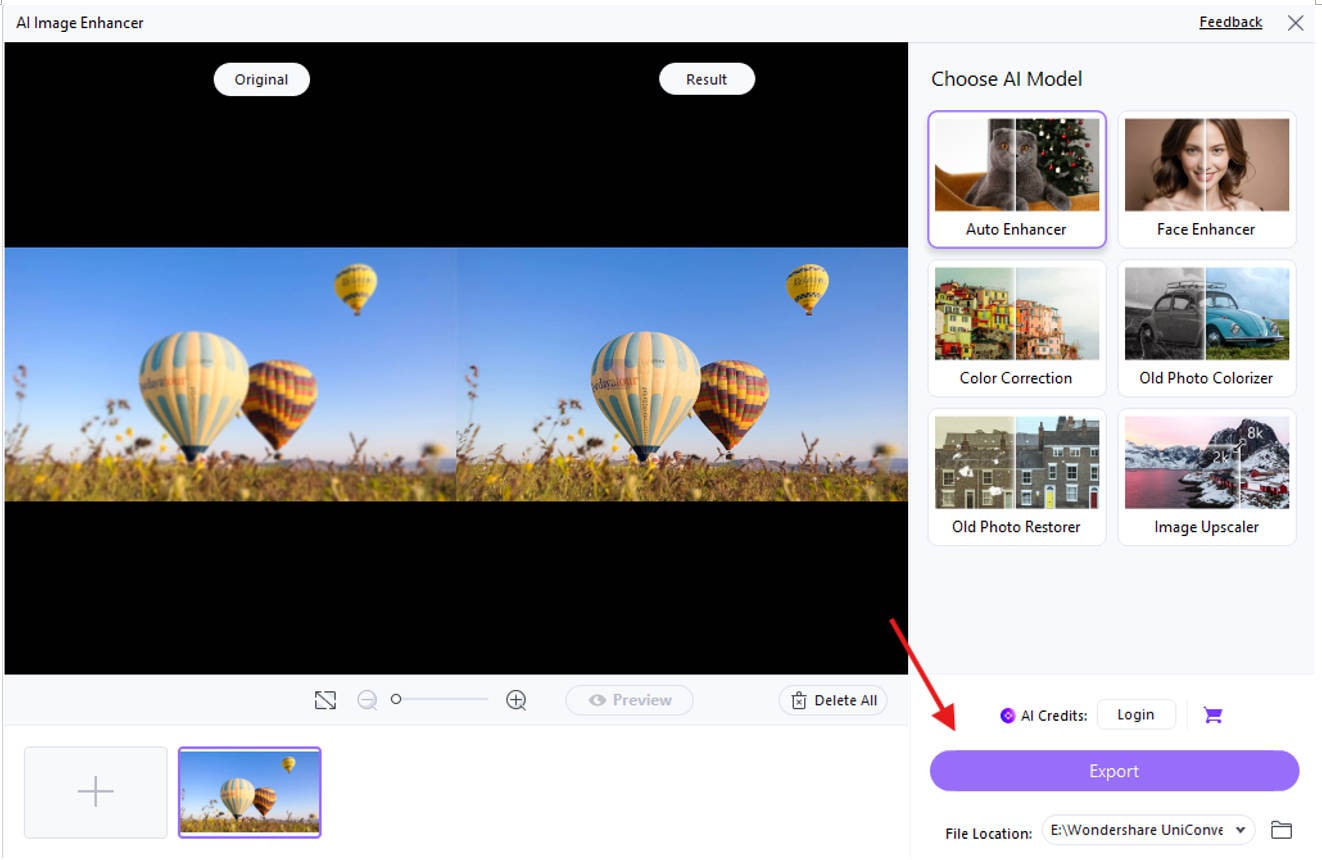Select the hot air balloon thumbnail

point(250,792)
